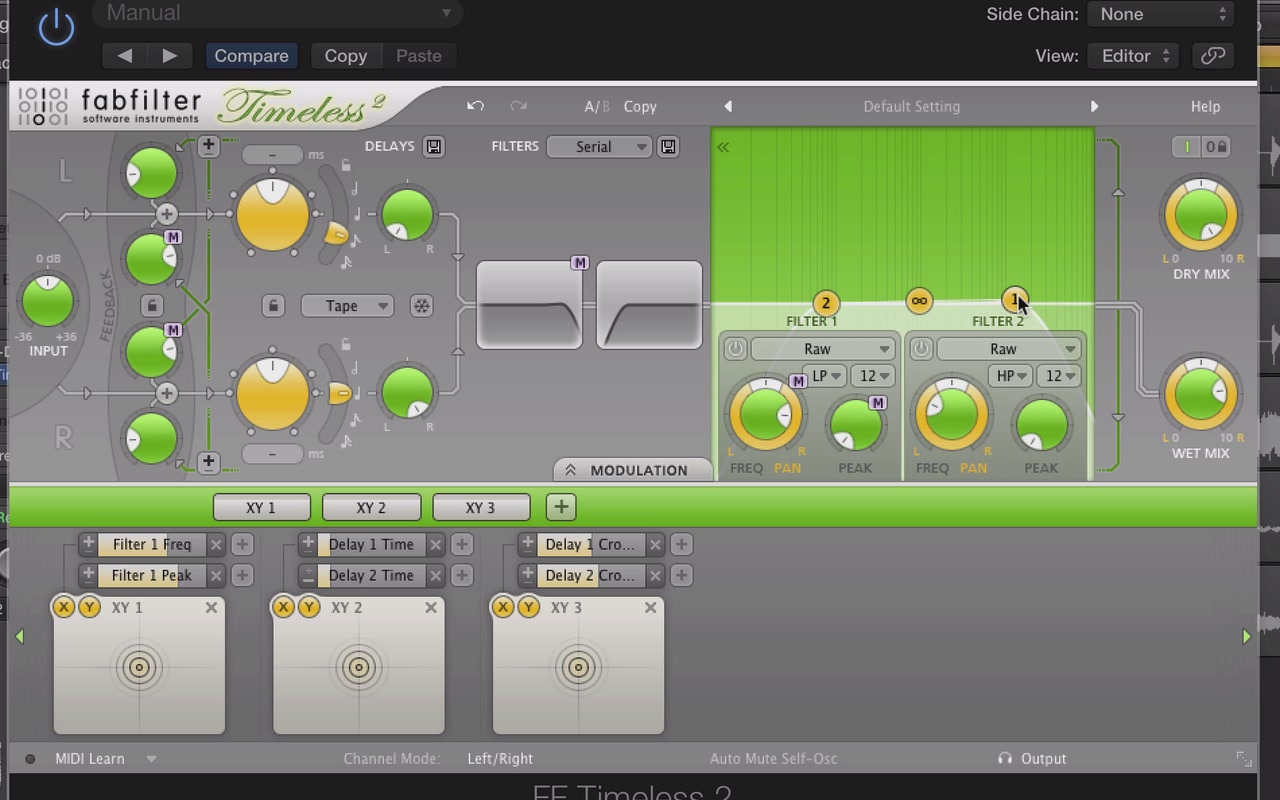Close the XY 2 controller panel
The width and height of the screenshot is (1280, 800).
click(x=431, y=607)
